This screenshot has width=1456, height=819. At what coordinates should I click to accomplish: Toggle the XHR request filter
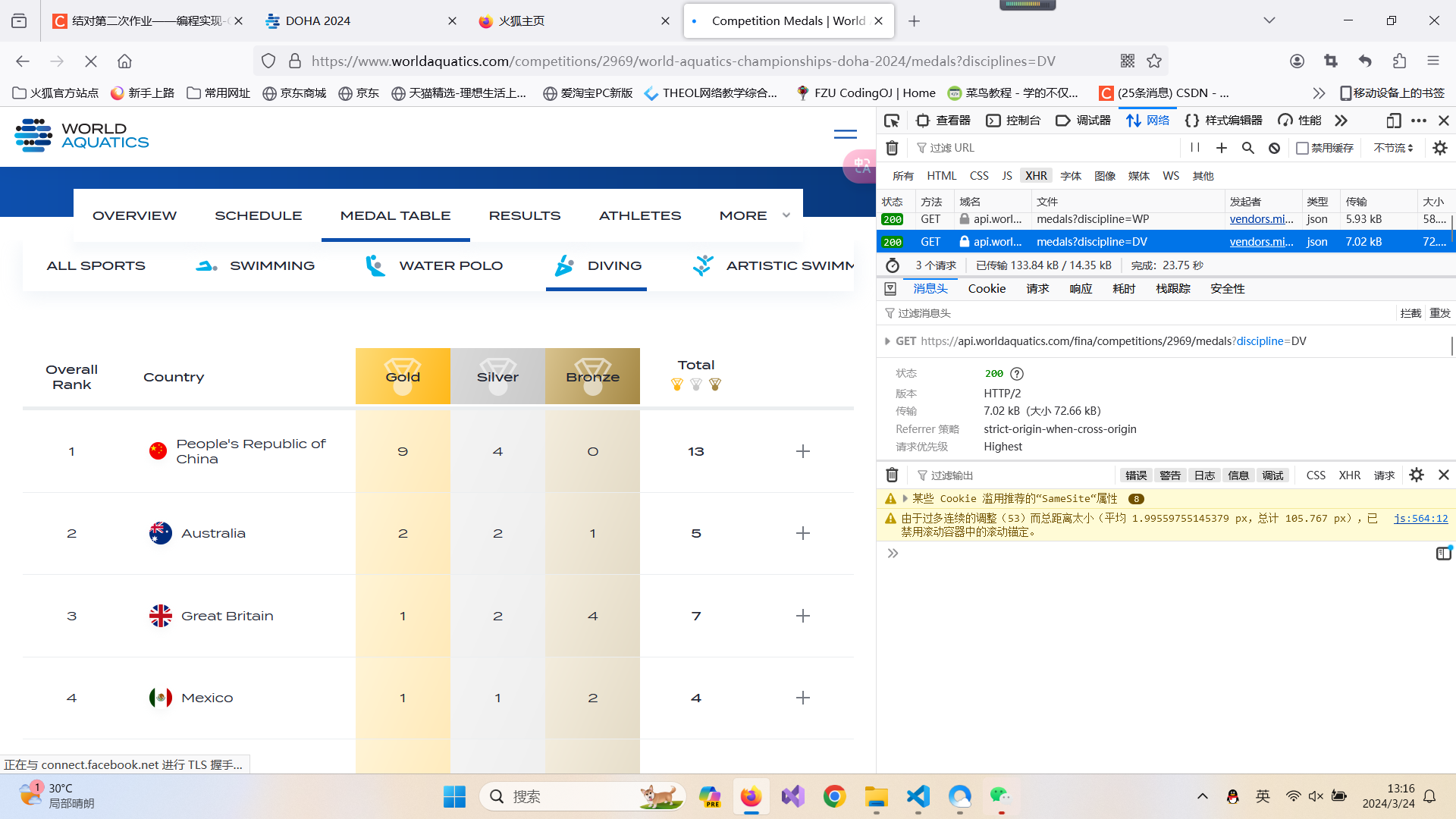1036,176
